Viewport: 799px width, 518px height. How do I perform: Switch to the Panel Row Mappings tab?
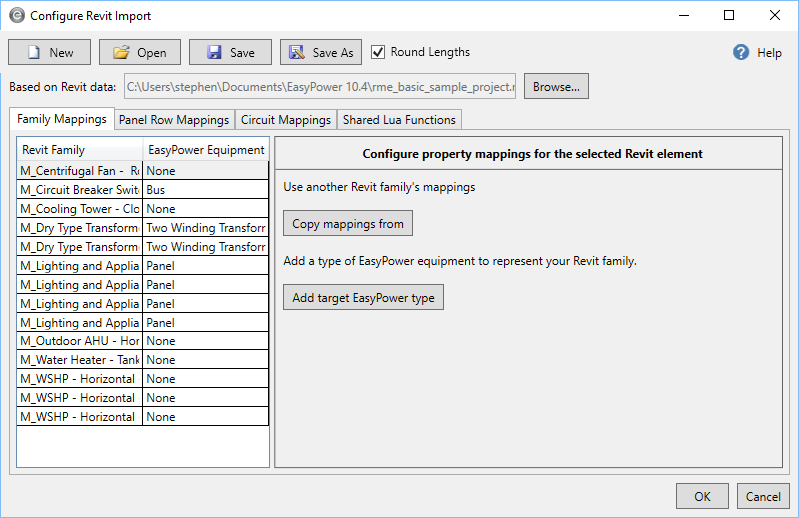[x=174, y=120]
